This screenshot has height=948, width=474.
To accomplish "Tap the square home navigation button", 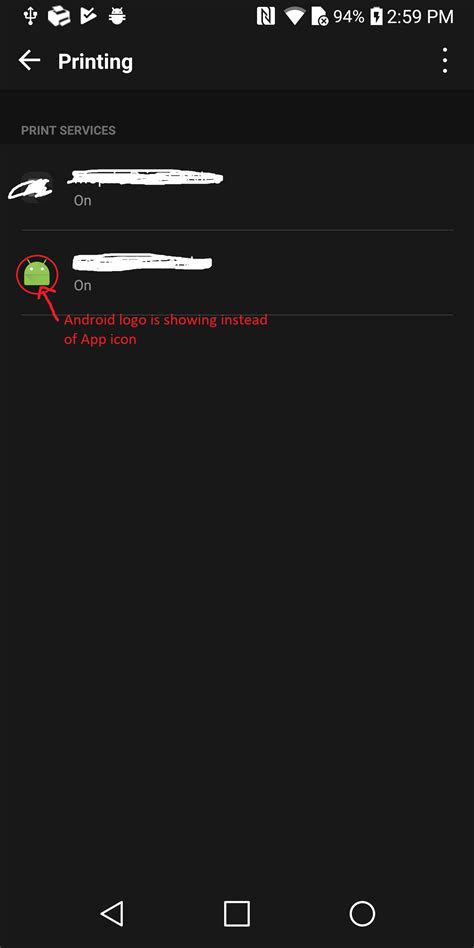I will pos(236,914).
